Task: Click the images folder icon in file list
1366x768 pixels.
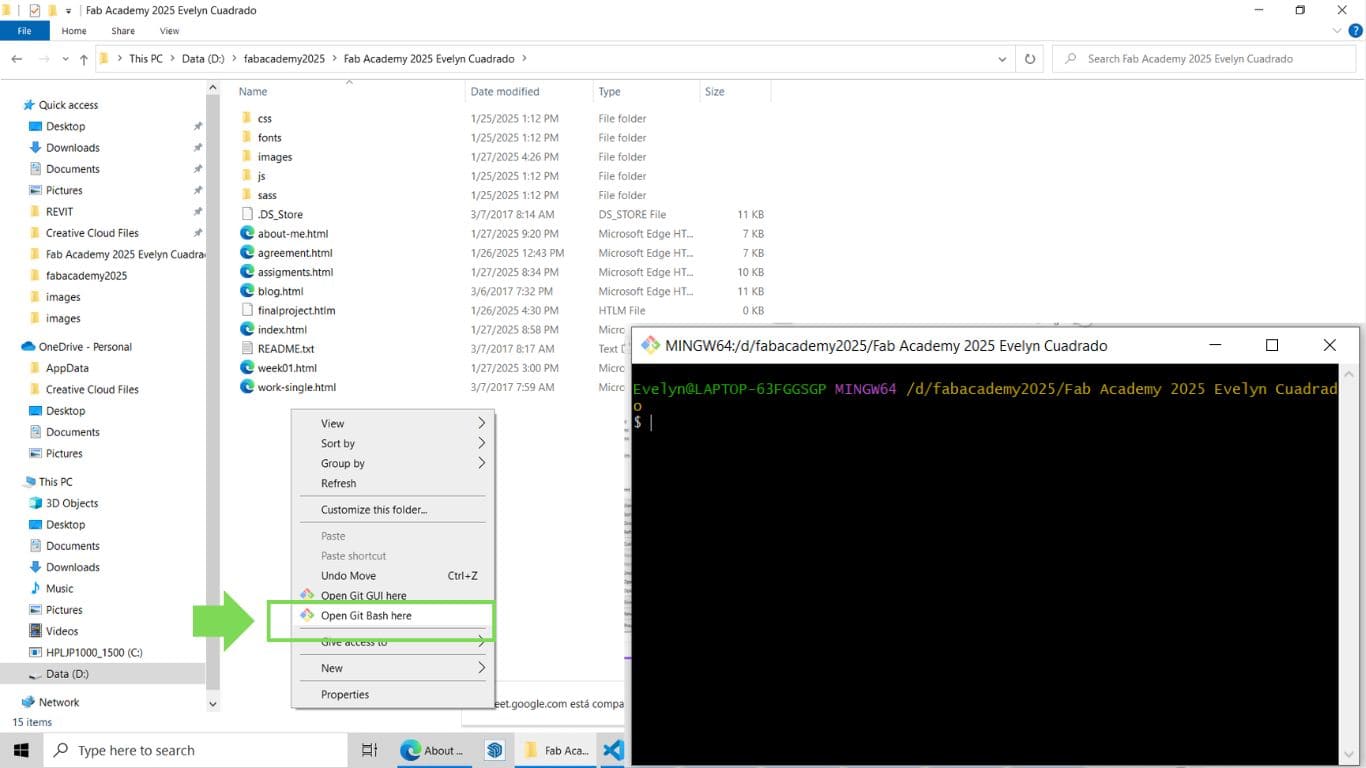Action: pos(247,156)
